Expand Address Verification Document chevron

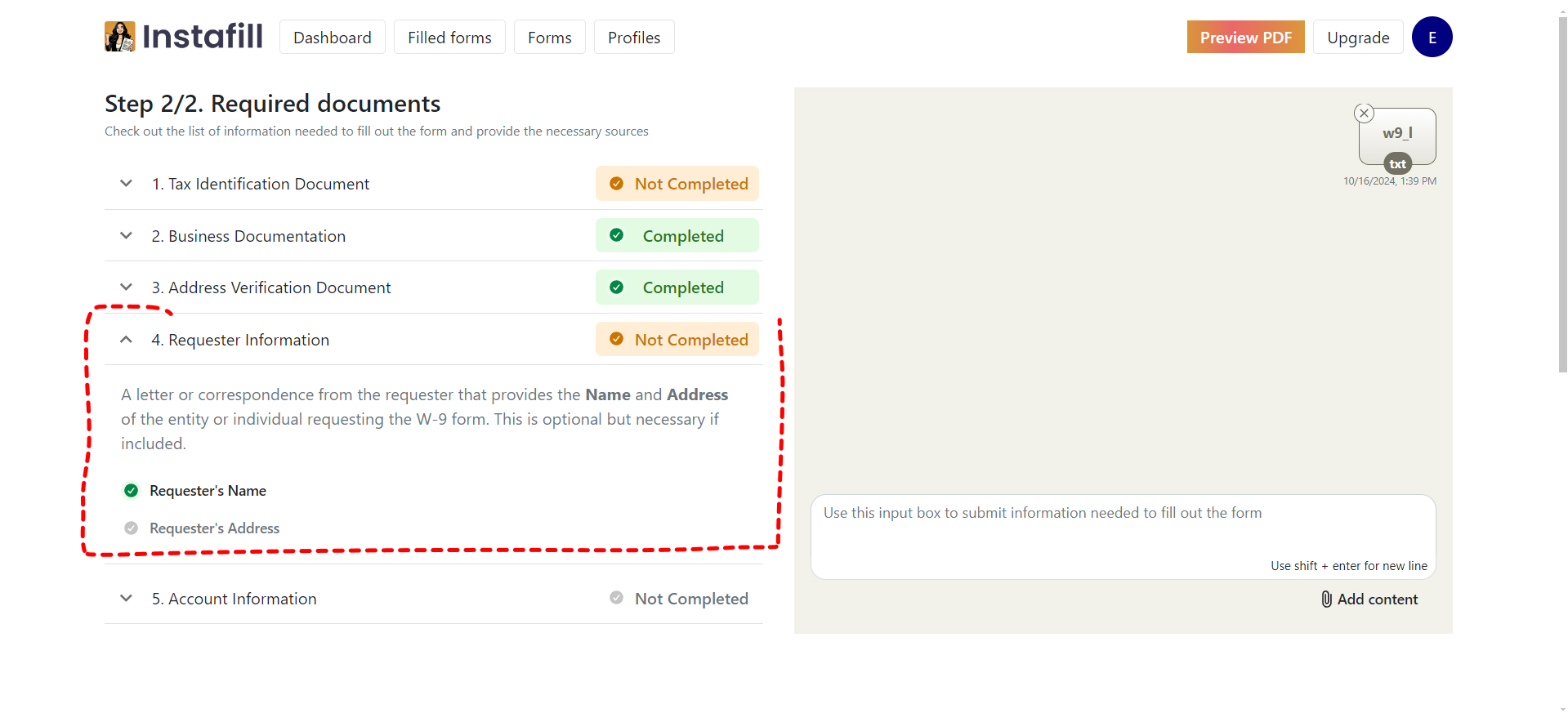126,287
